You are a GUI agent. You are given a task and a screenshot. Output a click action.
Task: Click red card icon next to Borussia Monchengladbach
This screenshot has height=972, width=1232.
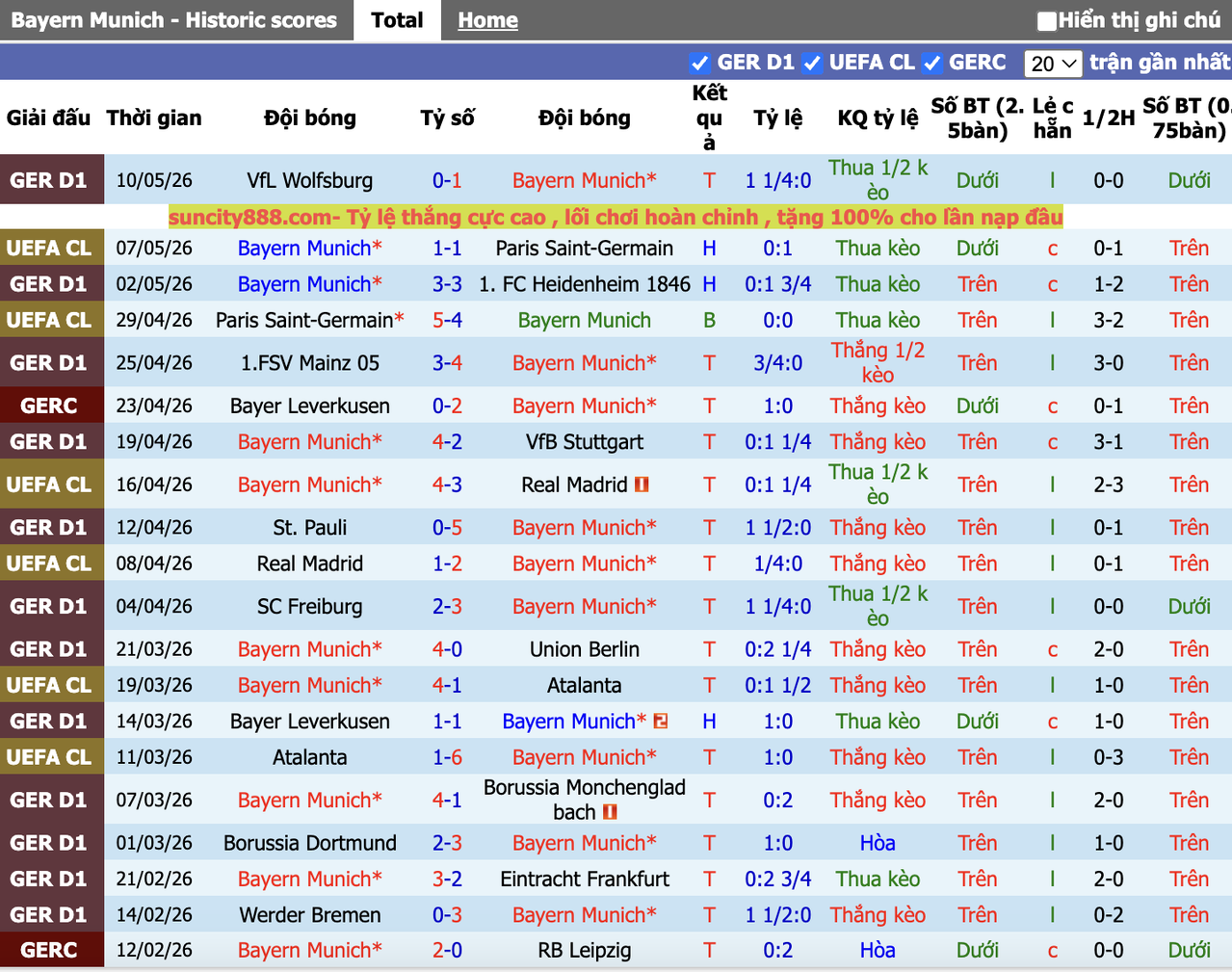click(610, 812)
